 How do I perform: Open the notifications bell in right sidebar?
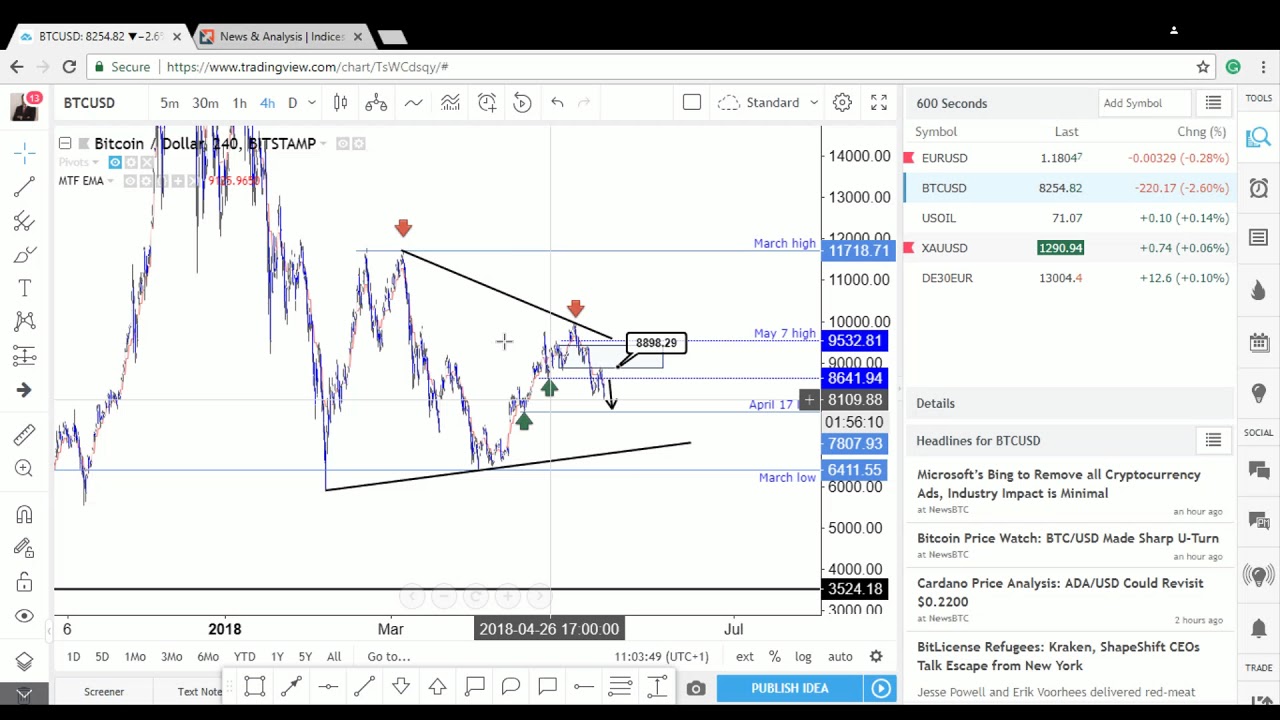tap(1259, 628)
